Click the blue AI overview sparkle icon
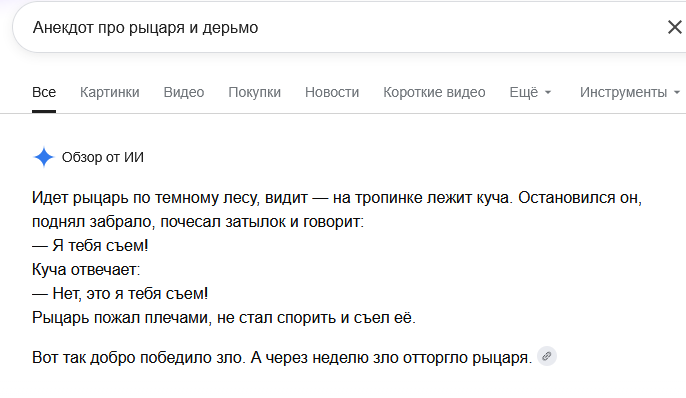The image size is (686, 398). (x=43, y=157)
